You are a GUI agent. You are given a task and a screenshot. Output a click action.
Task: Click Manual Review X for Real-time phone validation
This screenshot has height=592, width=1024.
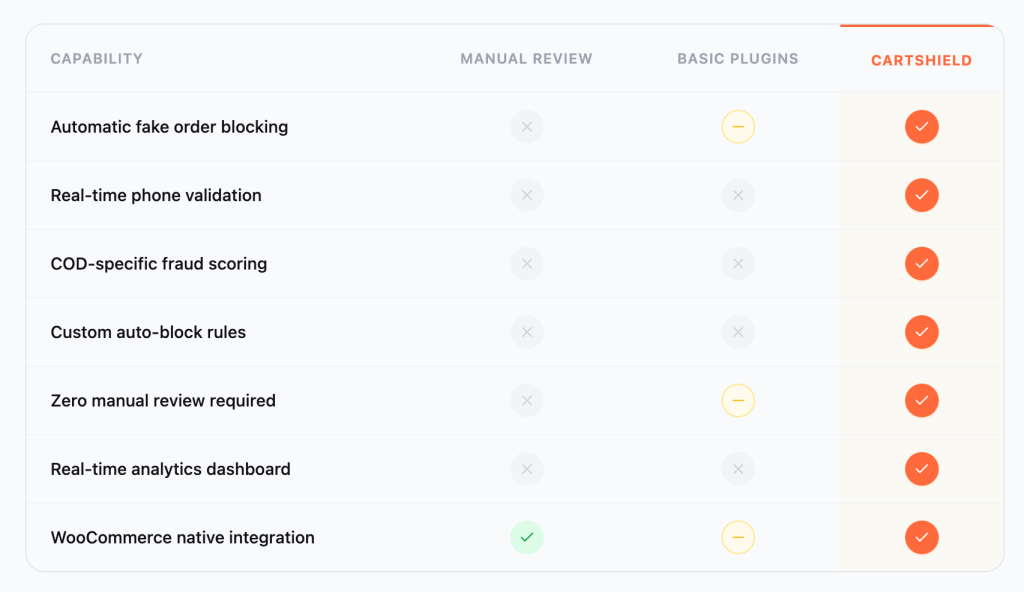527,195
